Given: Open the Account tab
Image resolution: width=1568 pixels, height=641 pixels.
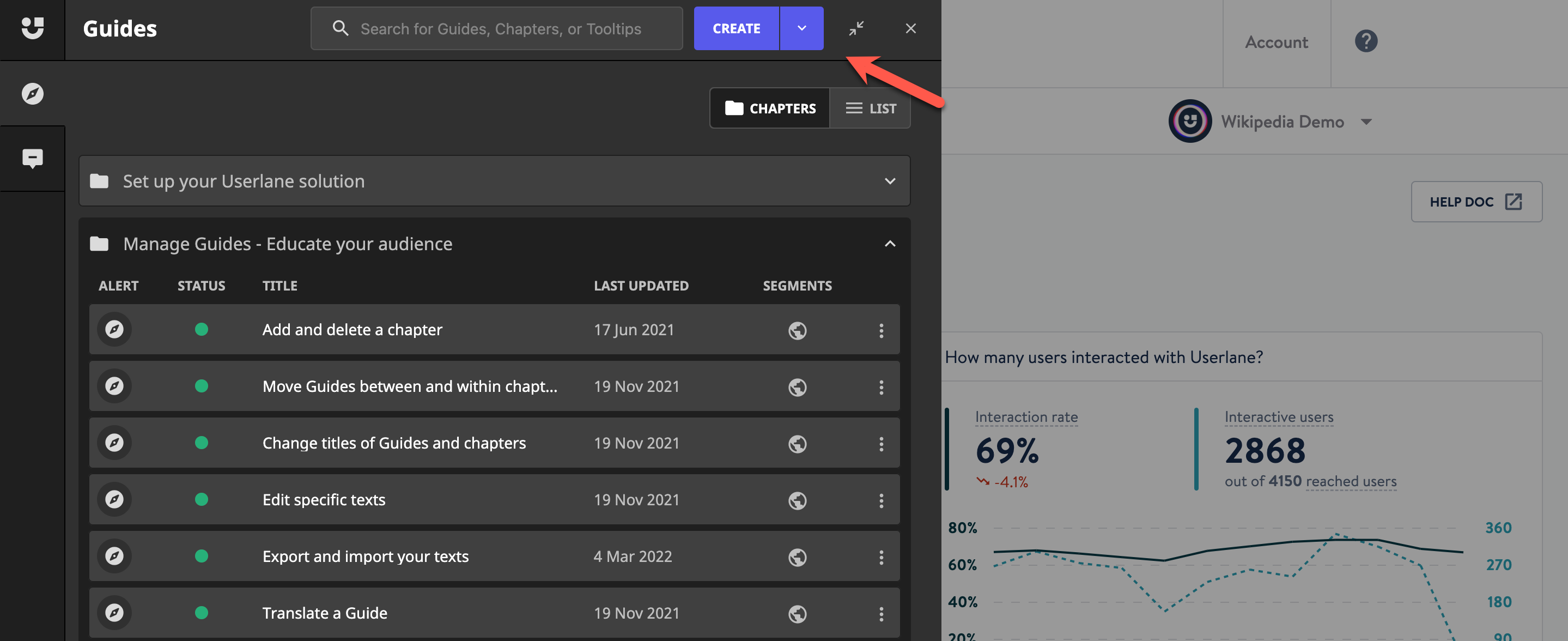Looking at the screenshot, I should pyautogui.click(x=1276, y=43).
